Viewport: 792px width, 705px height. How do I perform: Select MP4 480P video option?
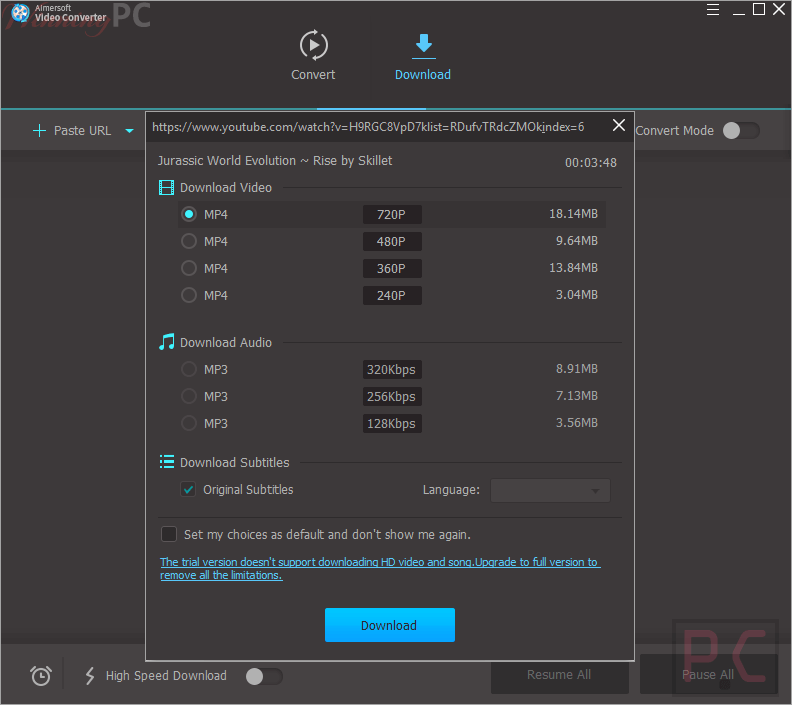(189, 241)
